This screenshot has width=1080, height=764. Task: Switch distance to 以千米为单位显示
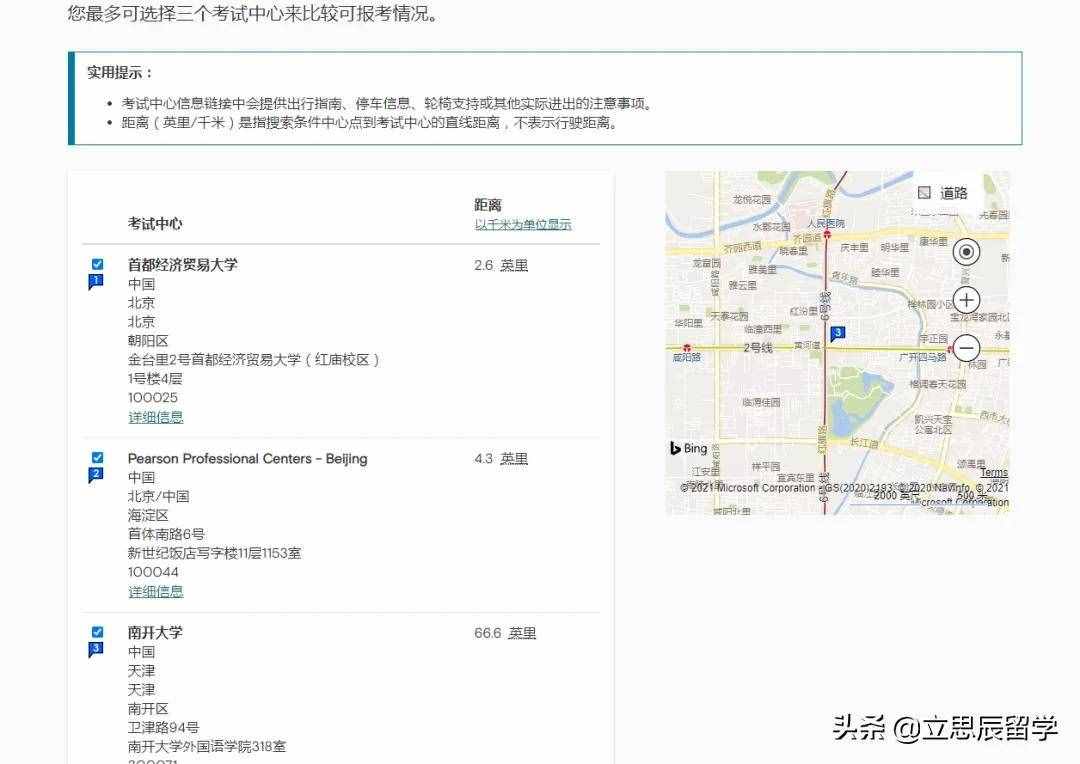523,225
